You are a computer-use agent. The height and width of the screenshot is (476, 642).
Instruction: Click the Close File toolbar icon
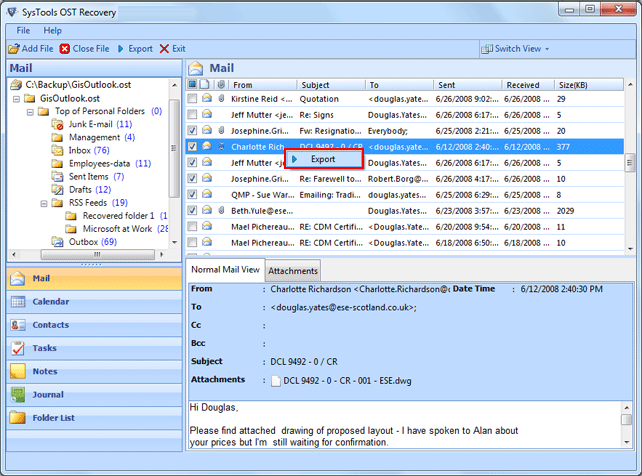pyautogui.click(x=65, y=48)
